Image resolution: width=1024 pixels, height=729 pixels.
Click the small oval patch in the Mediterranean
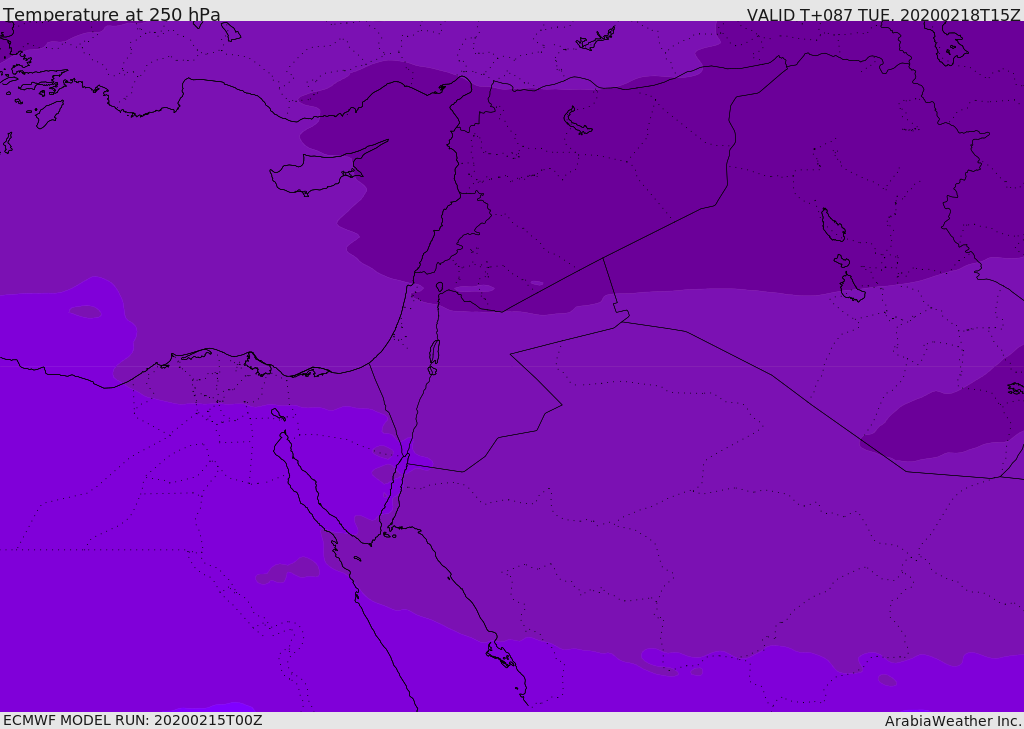[86, 312]
